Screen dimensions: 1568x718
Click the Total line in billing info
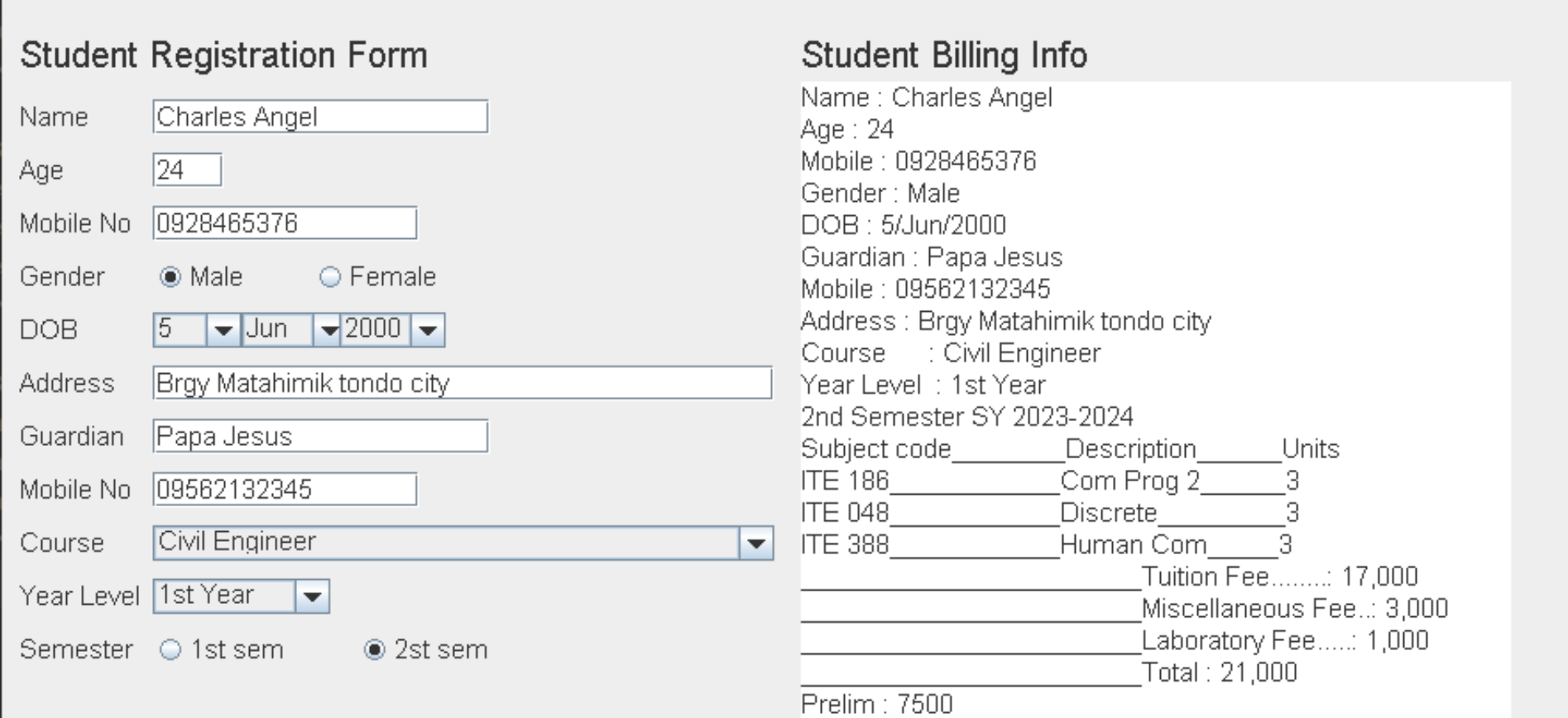point(1049,673)
